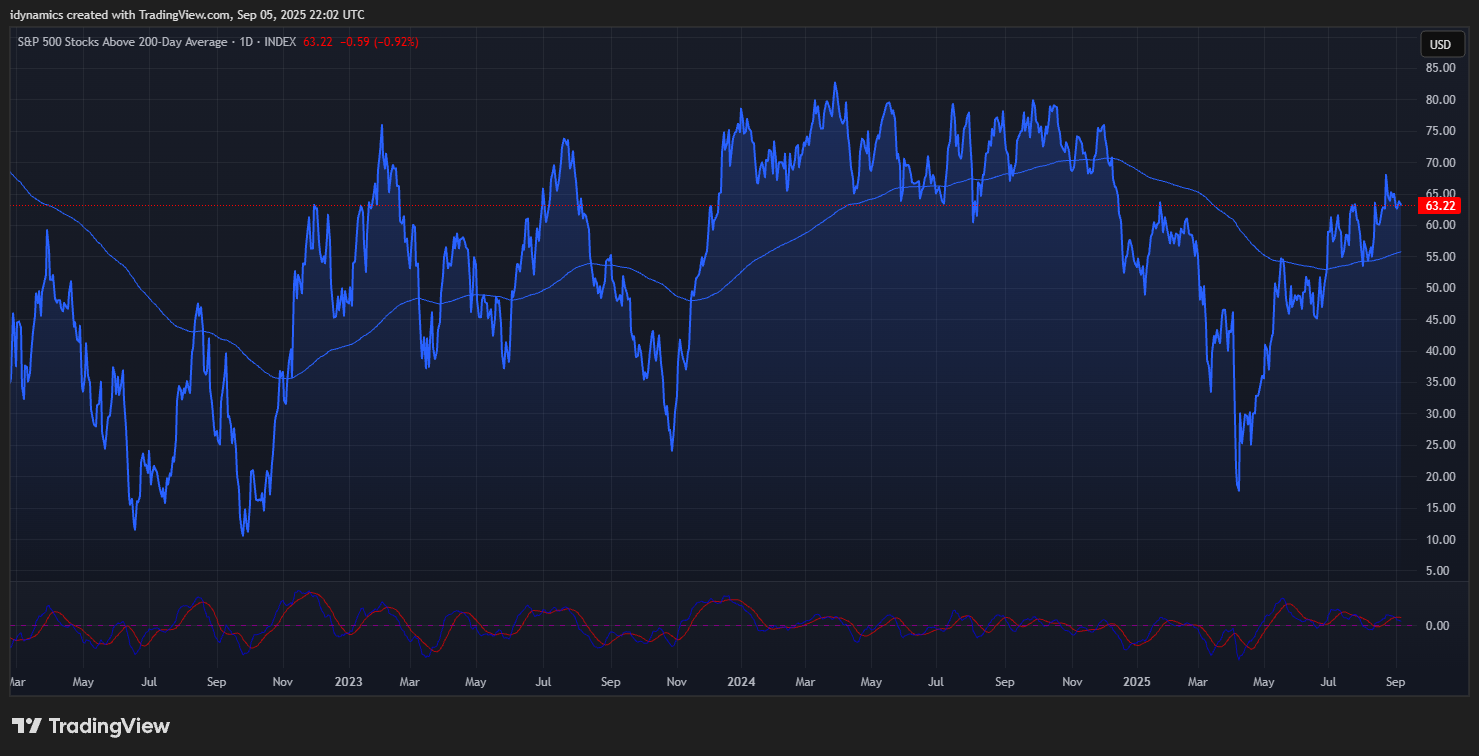
Task: Click the TradingView logo
Action: pos(91,726)
